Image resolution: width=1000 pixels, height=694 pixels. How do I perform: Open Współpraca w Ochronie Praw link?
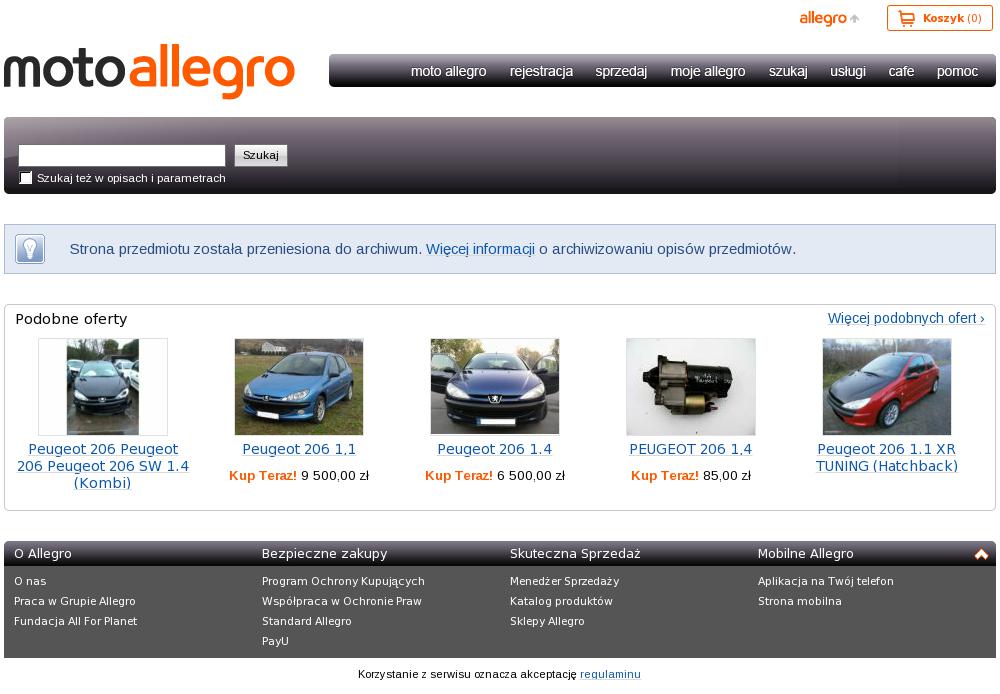(x=341, y=601)
